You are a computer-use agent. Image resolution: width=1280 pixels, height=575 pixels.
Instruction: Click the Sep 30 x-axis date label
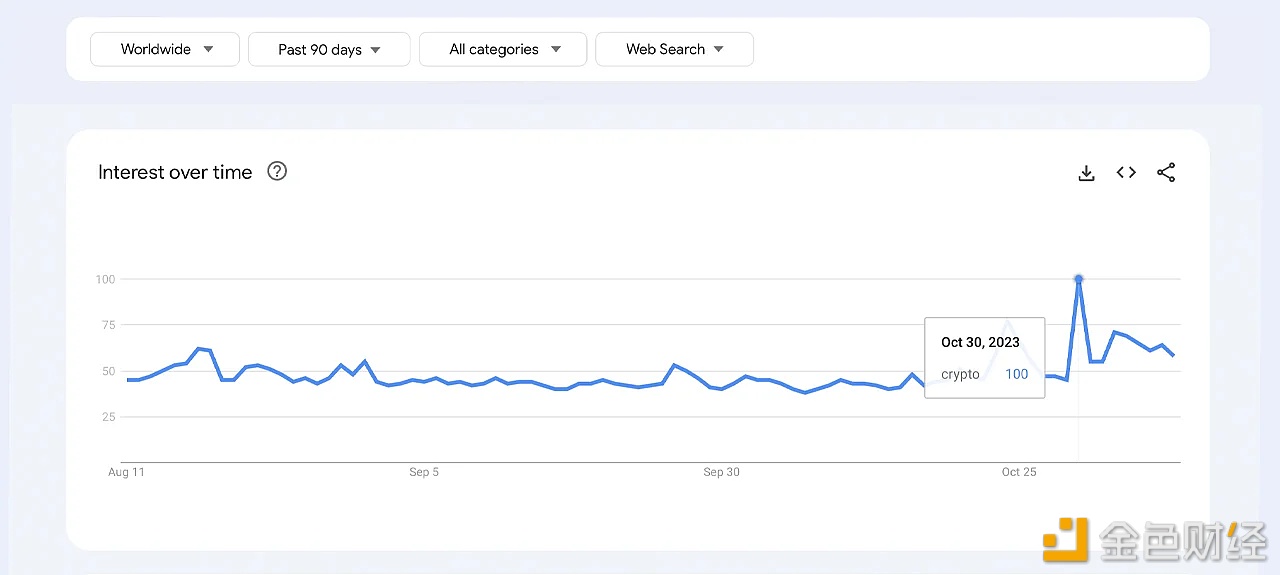721,472
